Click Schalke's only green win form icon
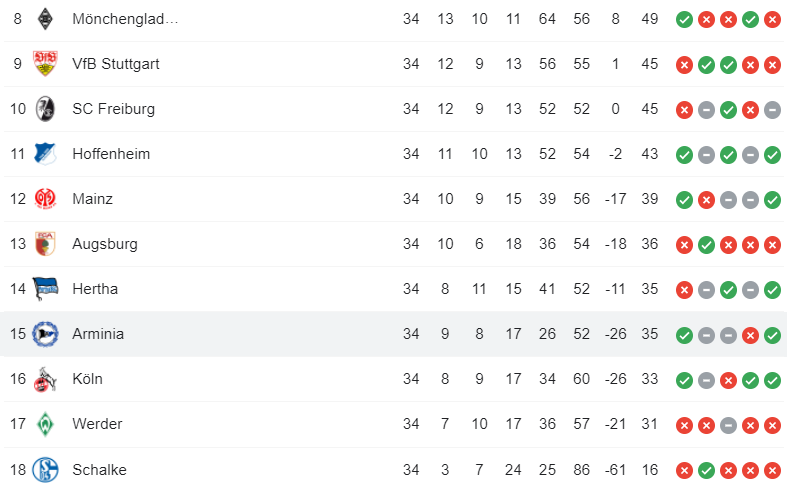Screen dimensions: 787x495 click(x=706, y=470)
